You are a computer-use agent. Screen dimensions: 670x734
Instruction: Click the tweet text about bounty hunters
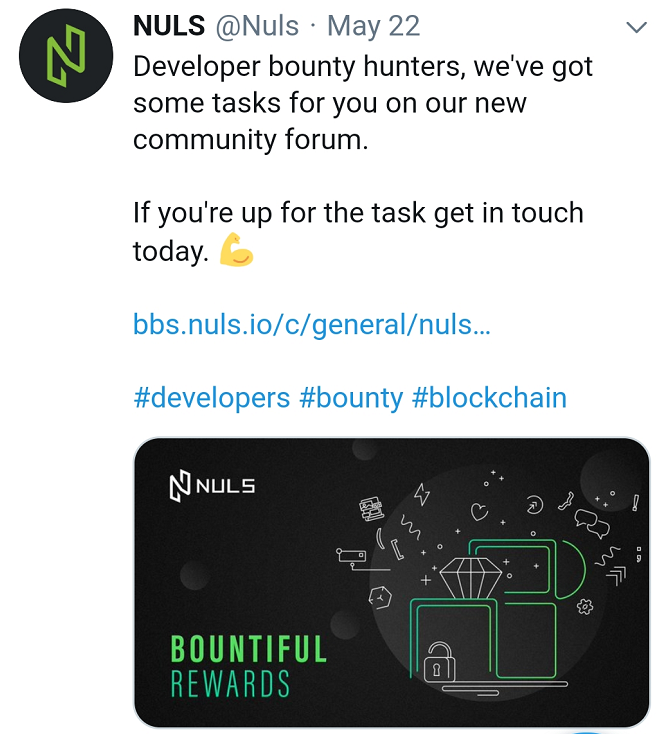[x=363, y=103]
